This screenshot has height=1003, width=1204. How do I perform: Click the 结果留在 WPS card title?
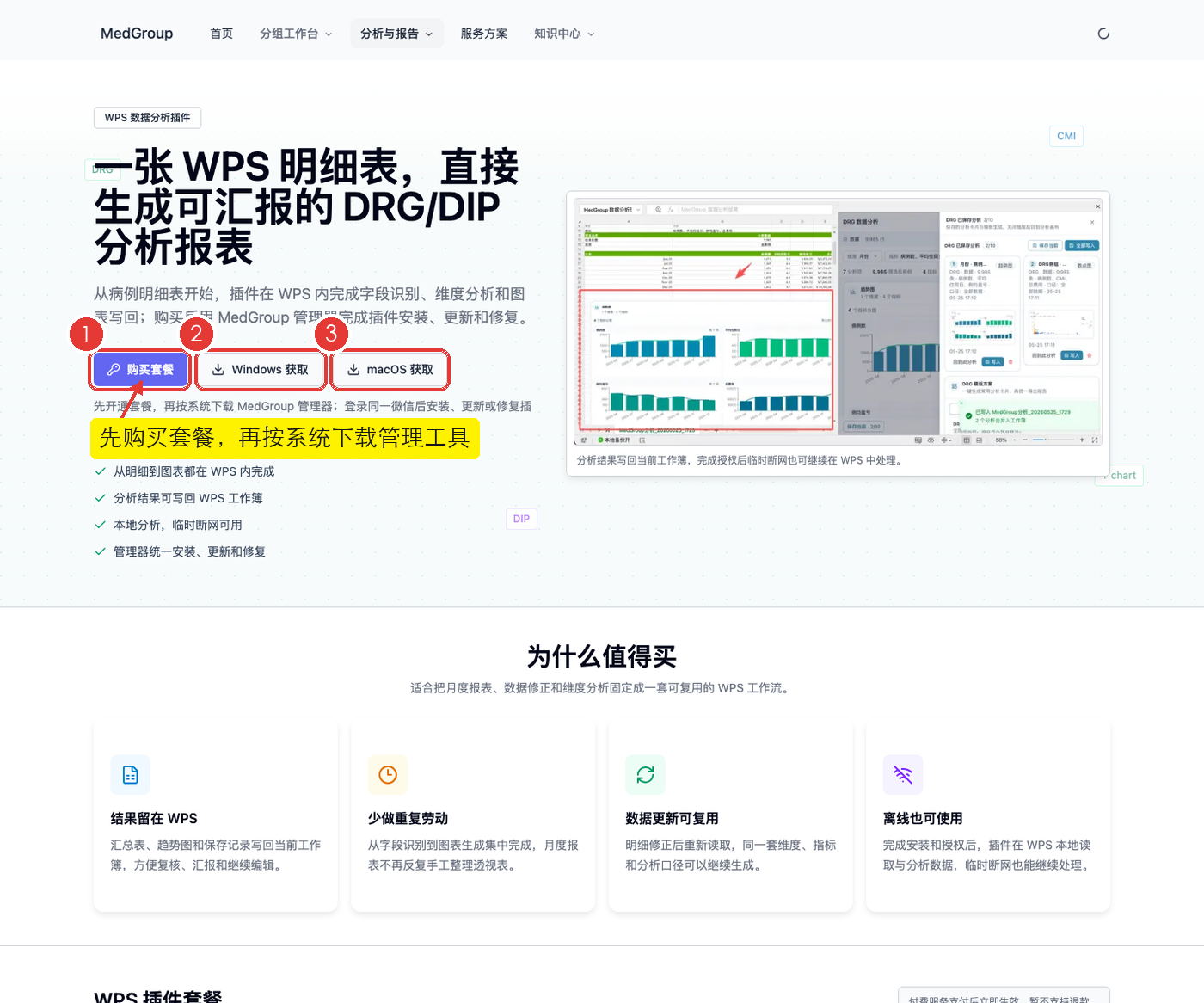click(x=154, y=819)
